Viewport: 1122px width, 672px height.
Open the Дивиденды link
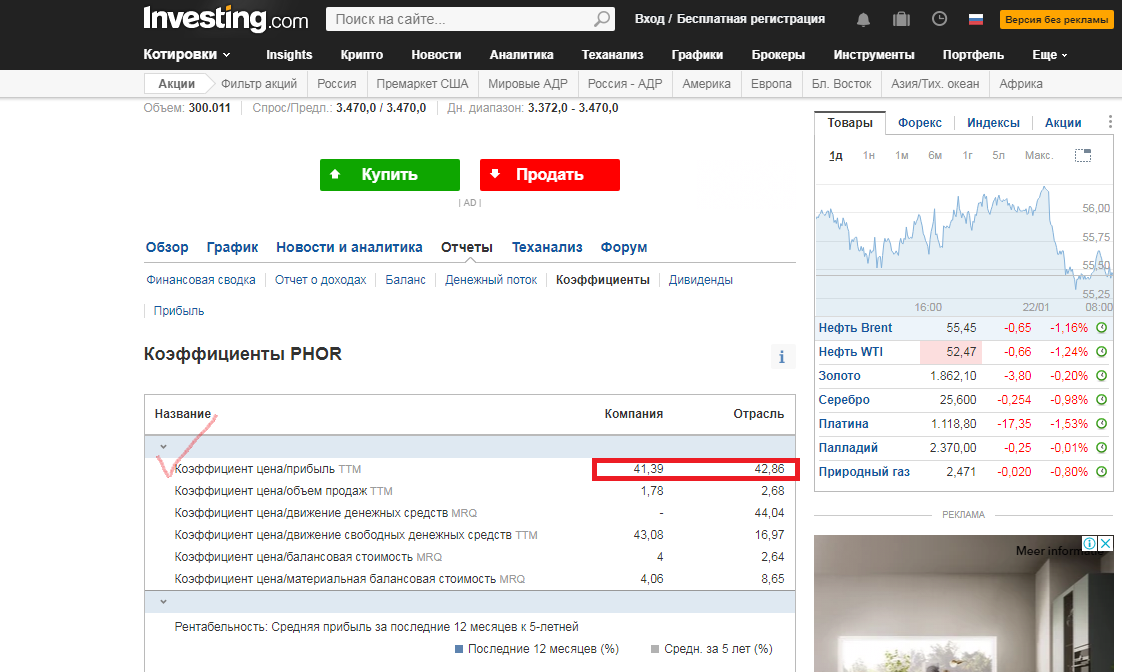(701, 280)
